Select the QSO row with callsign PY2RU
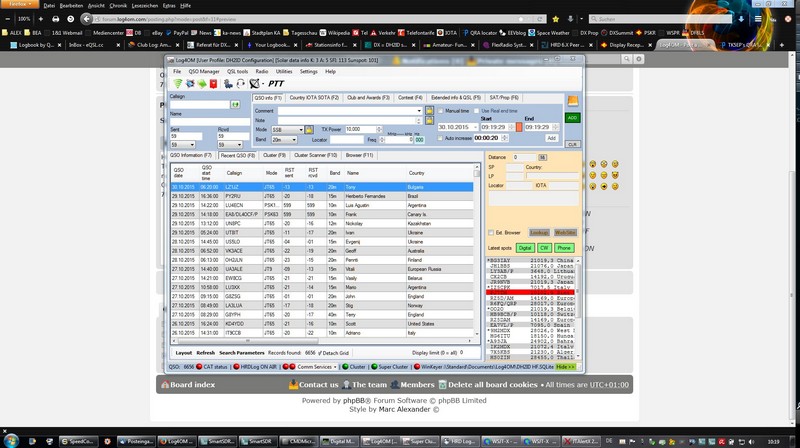This screenshot has width=800, height=448. click(322, 196)
